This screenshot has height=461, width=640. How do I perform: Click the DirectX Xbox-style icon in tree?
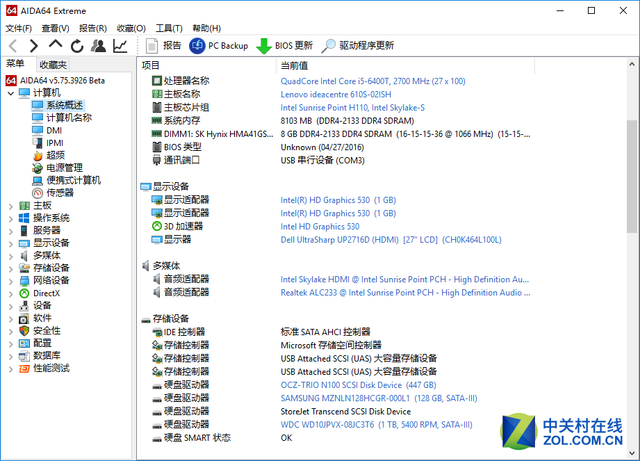(24, 293)
